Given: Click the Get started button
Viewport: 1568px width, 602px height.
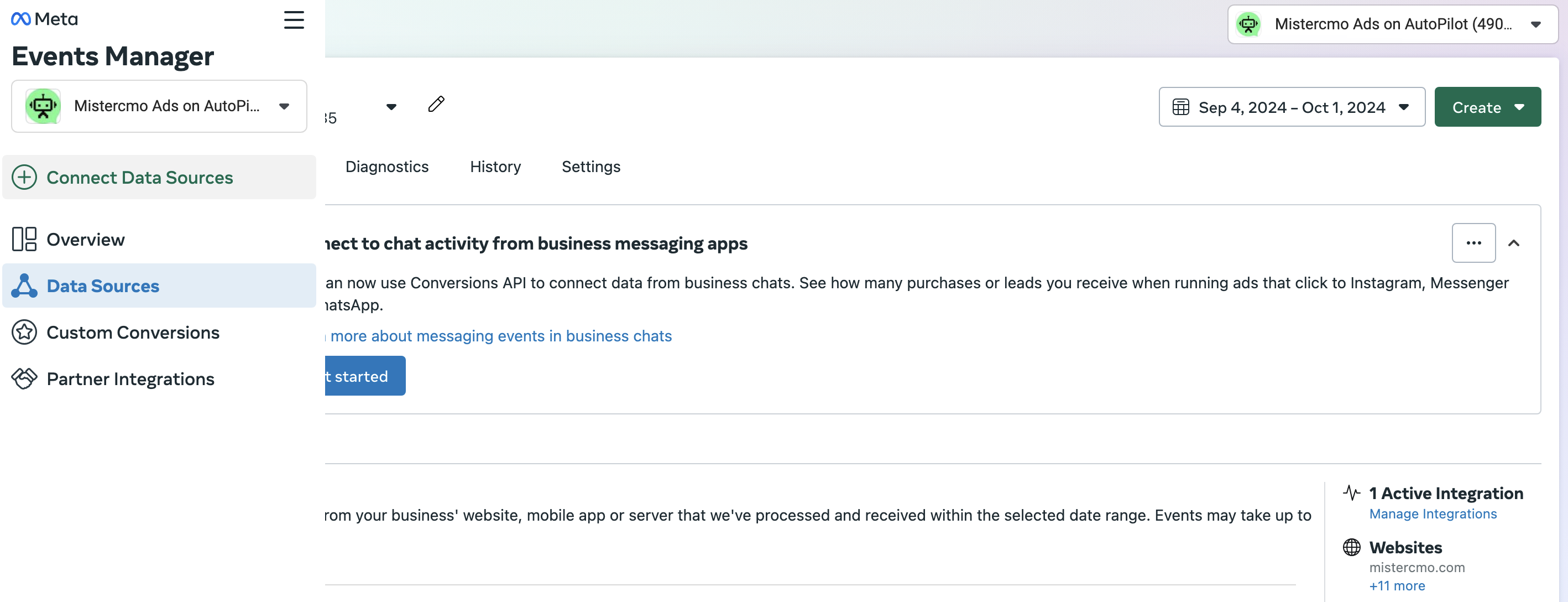Looking at the screenshot, I should (x=365, y=376).
